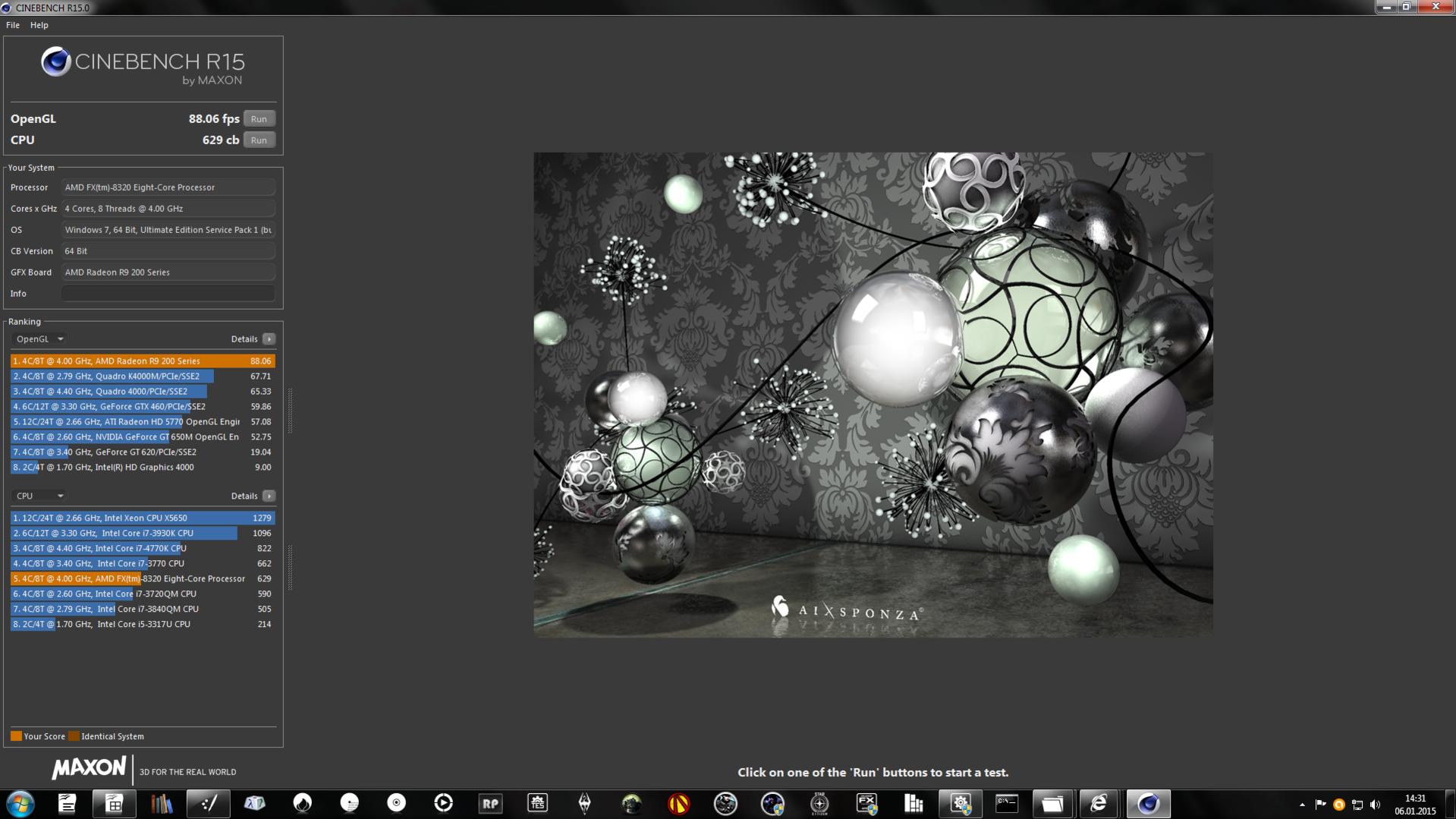The image size is (1456, 819).
Task: Open the Command Prompt taskbar icon
Action: coord(1008,803)
